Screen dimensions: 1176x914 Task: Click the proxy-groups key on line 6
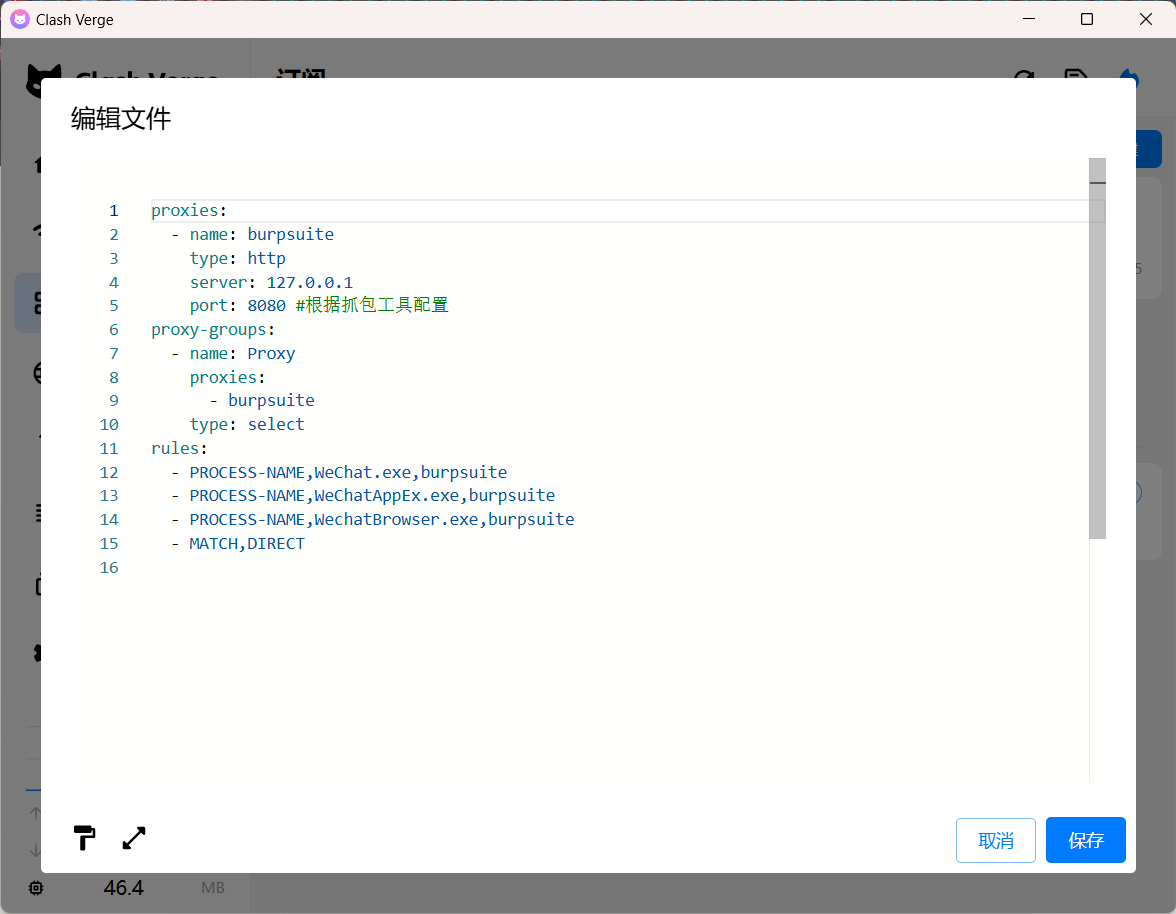[209, 330]
